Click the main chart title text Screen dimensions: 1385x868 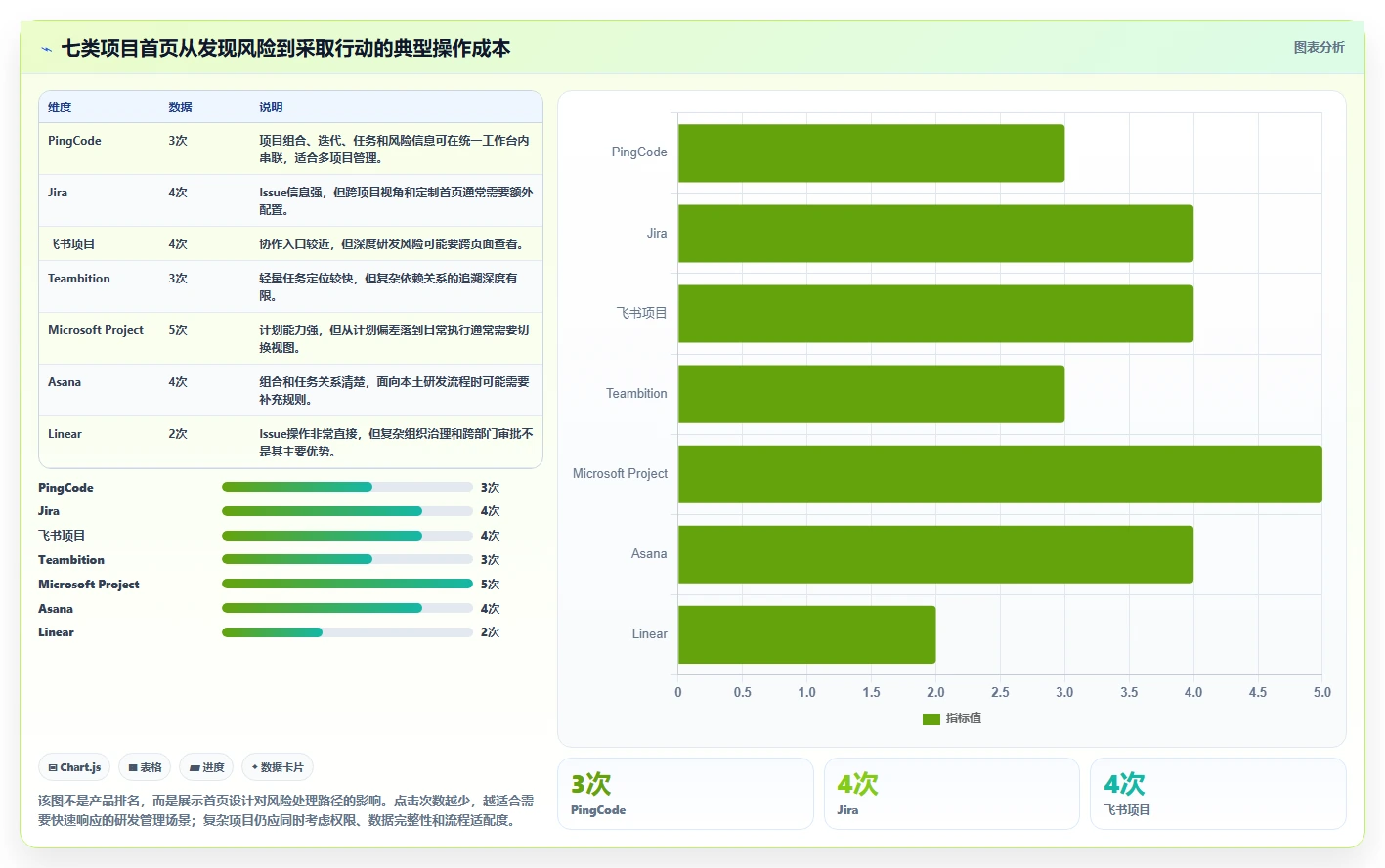[x=285, y=49]
